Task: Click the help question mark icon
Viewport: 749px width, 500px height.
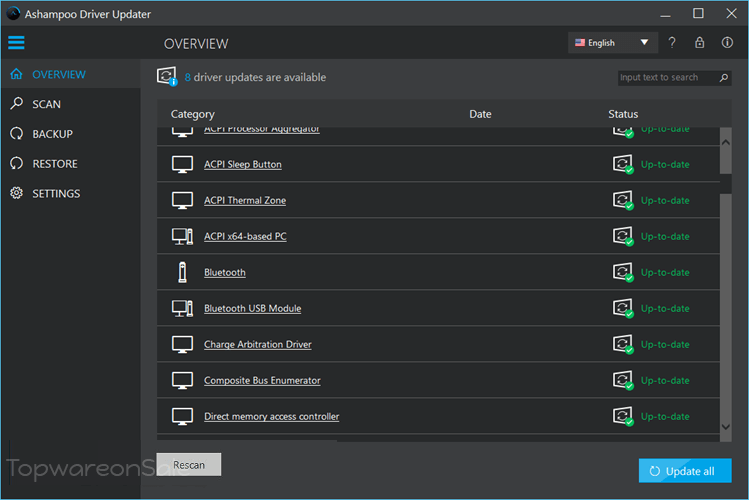Action: click(x=672, y=43)
